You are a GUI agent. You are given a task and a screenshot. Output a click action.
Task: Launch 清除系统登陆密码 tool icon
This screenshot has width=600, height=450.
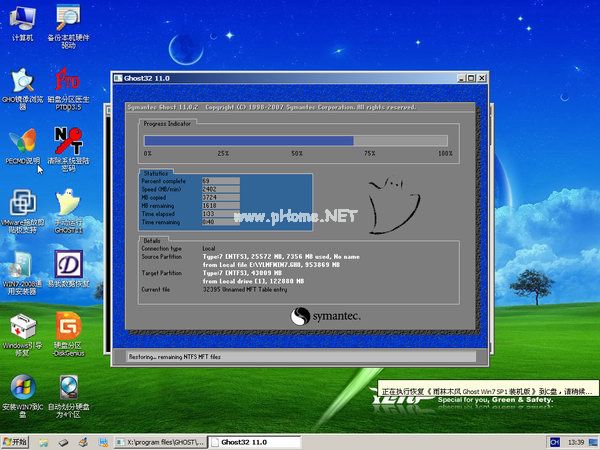pyautogui.click(x=68, y=139)
